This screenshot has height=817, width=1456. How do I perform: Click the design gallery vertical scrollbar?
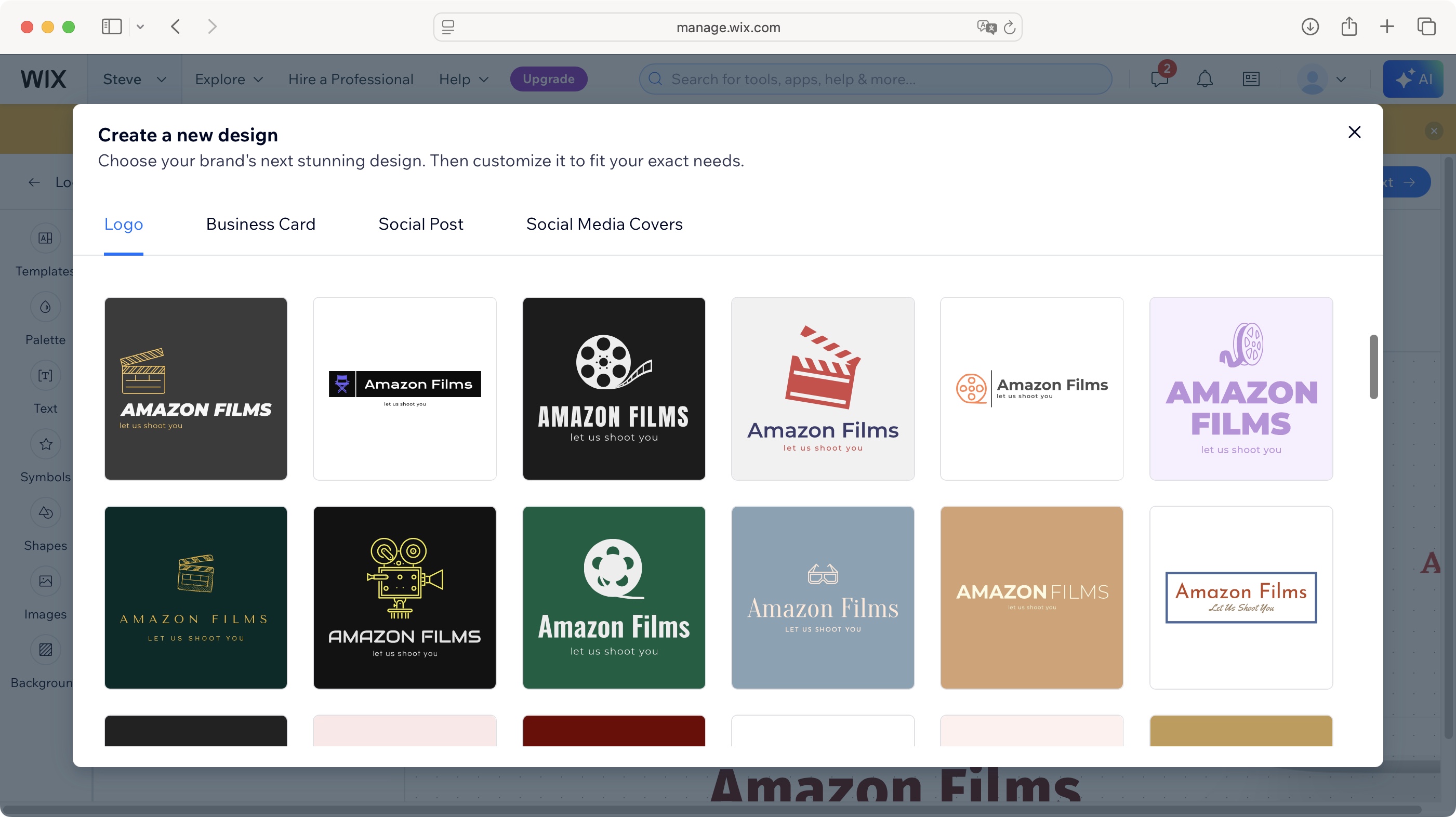[x=1373, y=366]
